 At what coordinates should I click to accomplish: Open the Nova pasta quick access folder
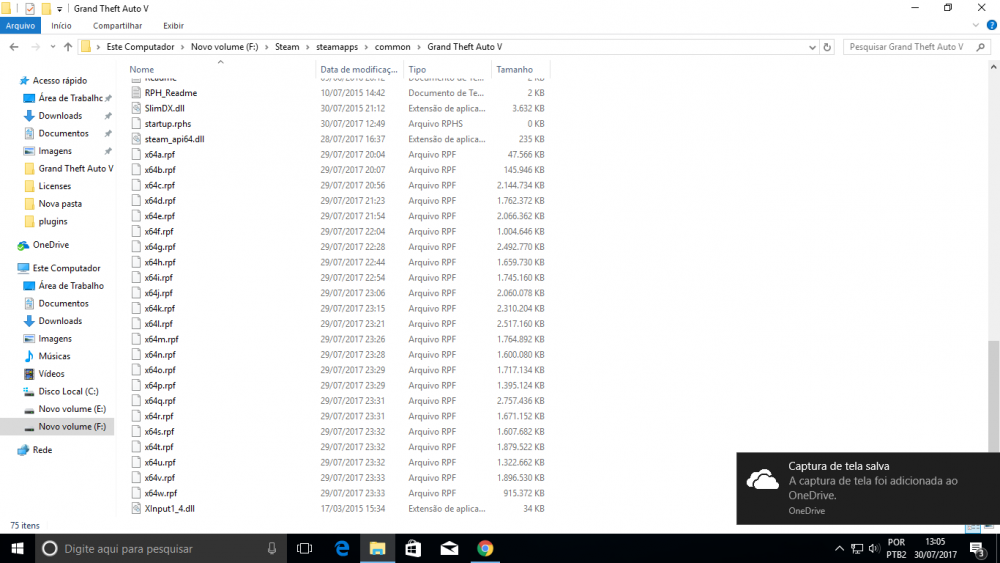click(x=60, y=203)
